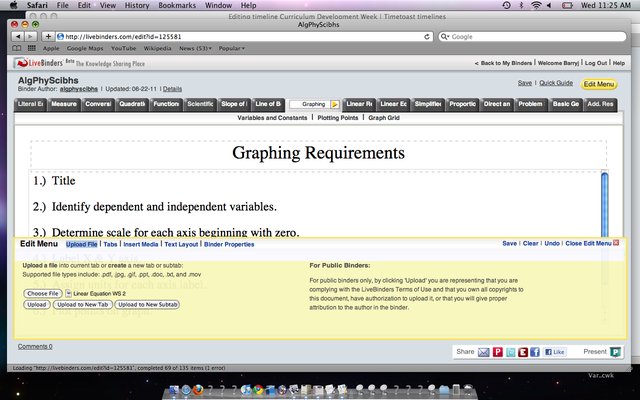Screen dimensions: 640x400
Task: Open Wi-Fi status menu icon
Action: (536, 5)
